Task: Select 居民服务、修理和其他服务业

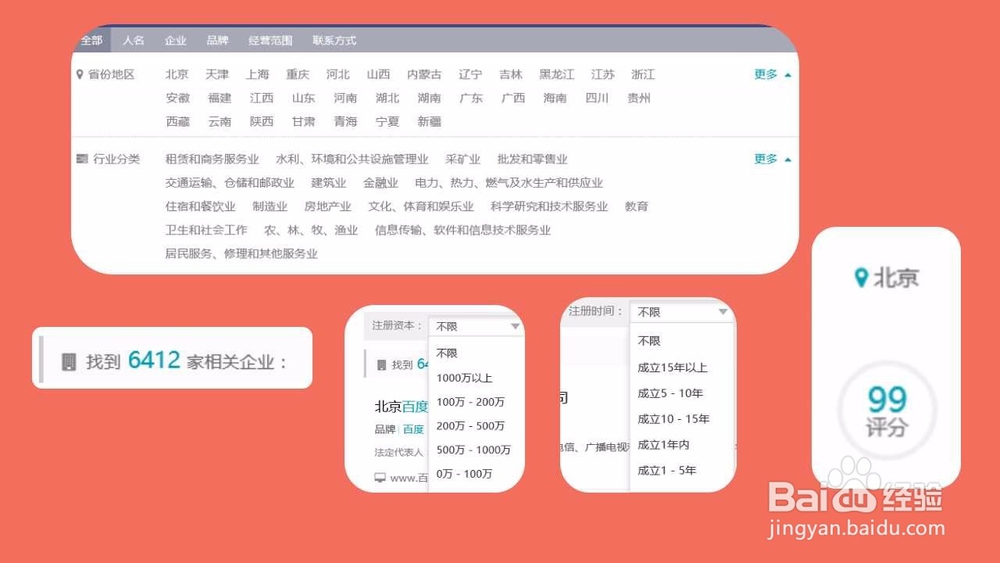Action: point(241,254)
